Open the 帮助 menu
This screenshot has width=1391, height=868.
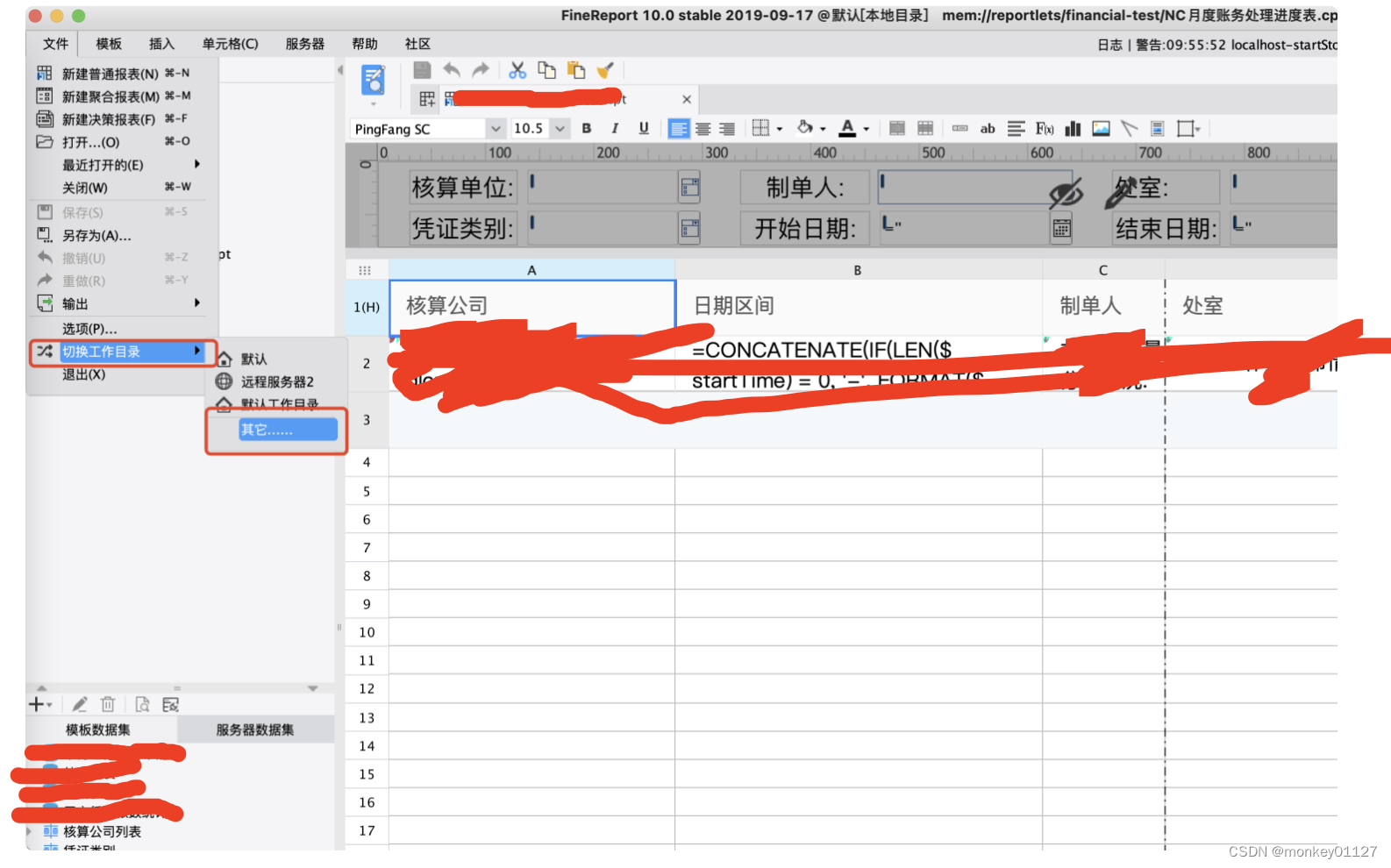pos(365,44)
